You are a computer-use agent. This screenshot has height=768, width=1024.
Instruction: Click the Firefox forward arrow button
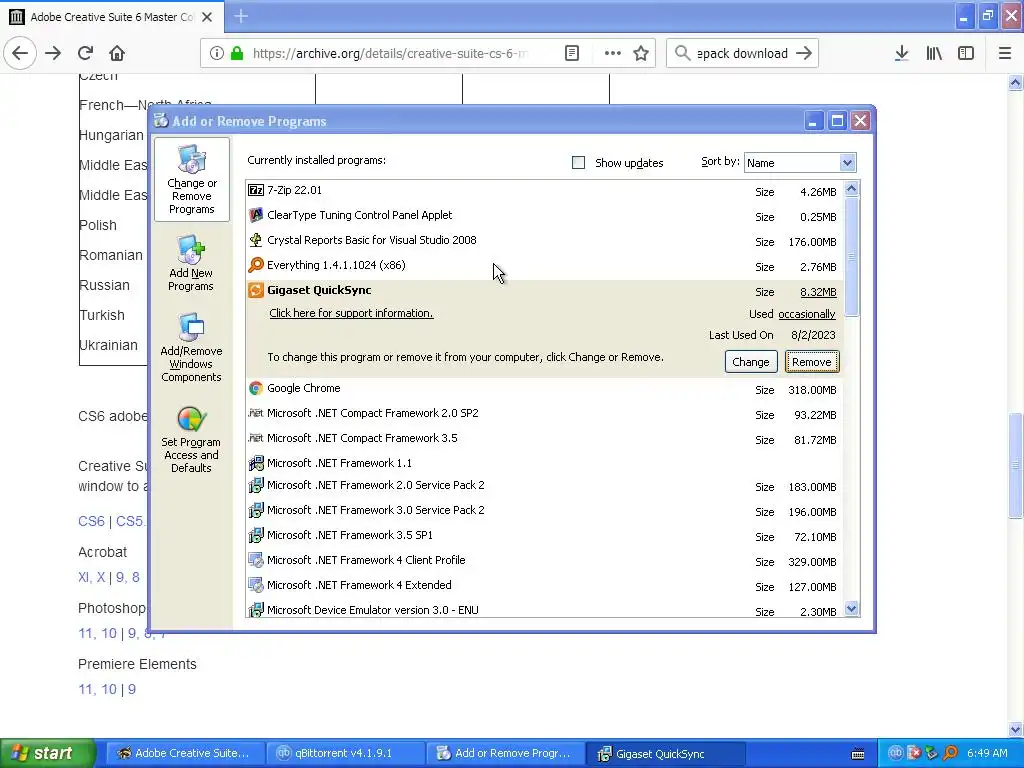(54, 53)
